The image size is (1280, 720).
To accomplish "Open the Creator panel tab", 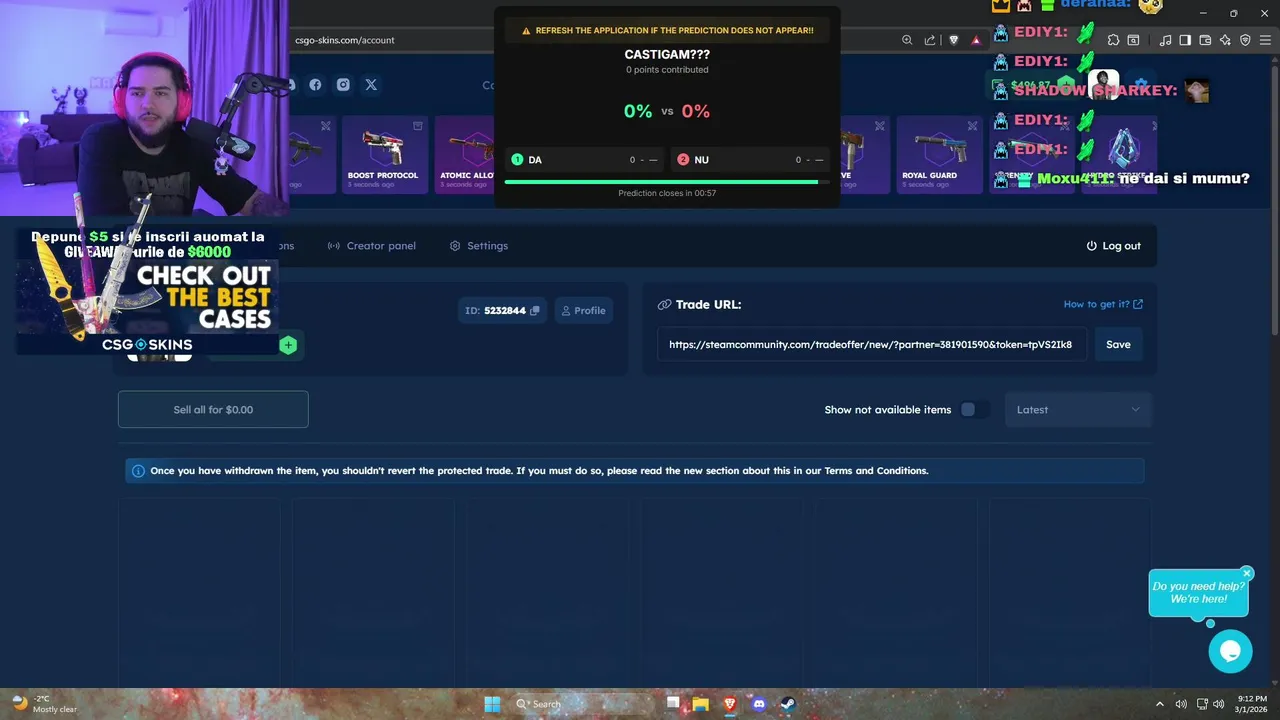I will (x=372, y=246).
